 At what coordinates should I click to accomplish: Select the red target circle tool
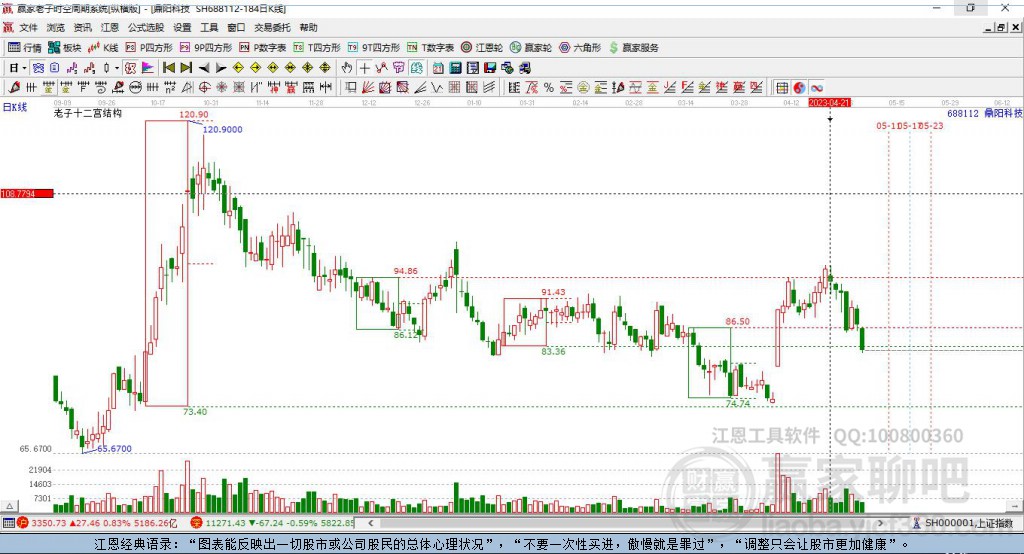pyautogui.click(x=204, y=88)
